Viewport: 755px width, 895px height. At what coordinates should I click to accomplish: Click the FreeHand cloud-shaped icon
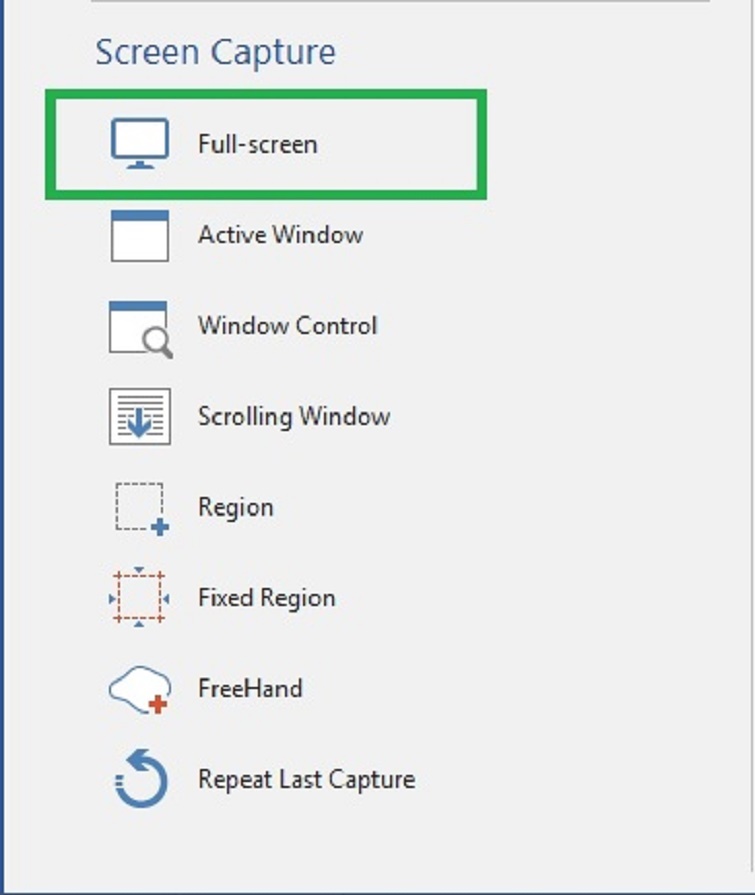(137, 689)
